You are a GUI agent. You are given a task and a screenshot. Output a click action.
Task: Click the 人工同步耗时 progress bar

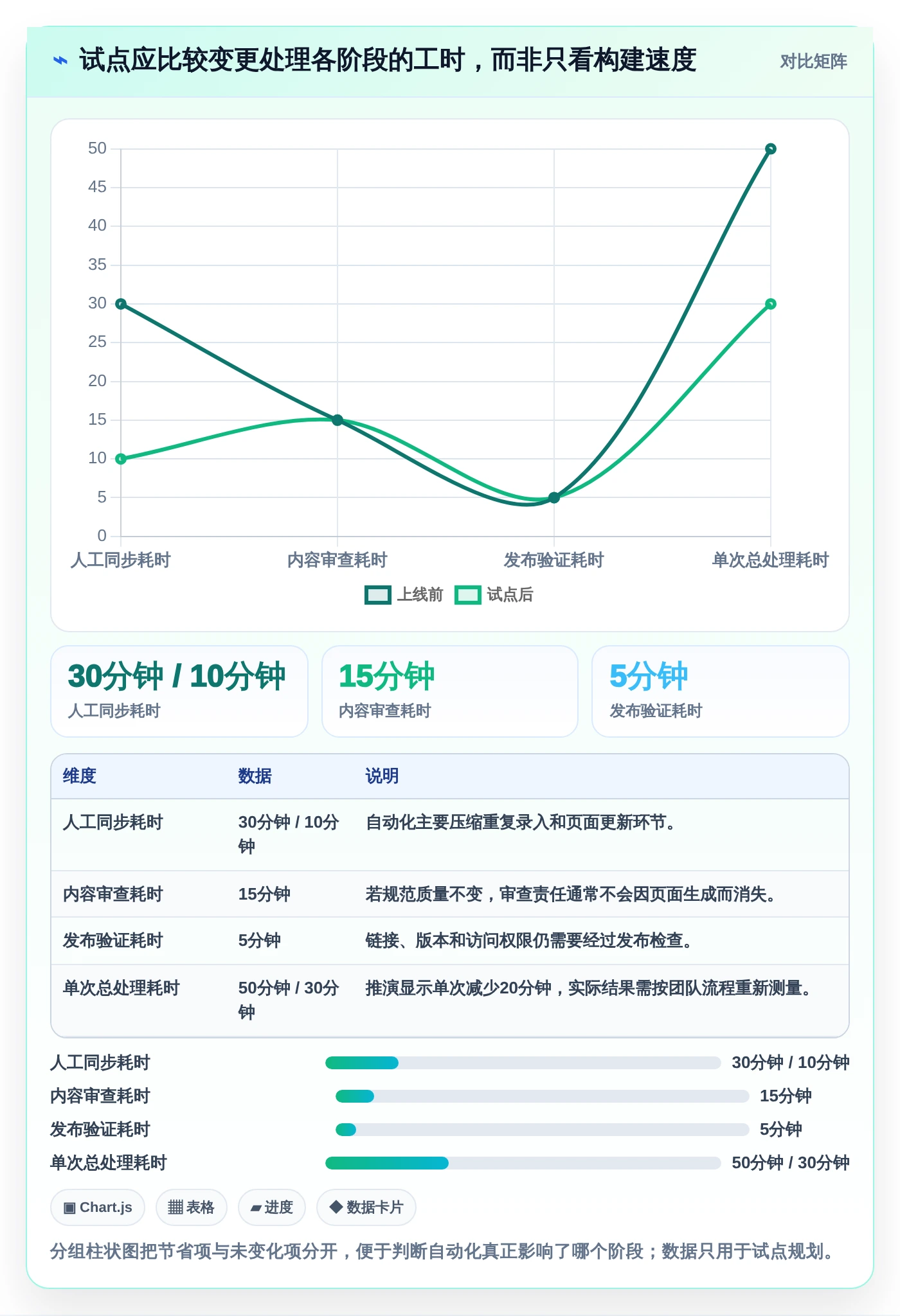[523, 1063]
